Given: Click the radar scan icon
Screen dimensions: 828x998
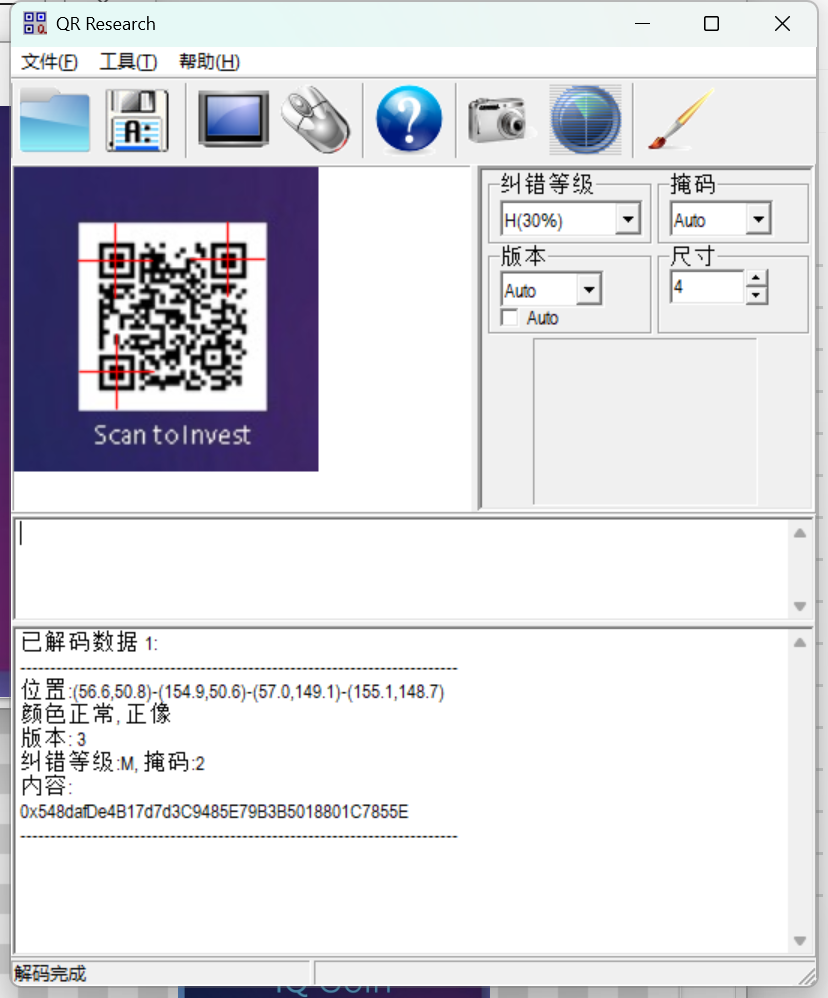Looking at the screenshot, I should 586,120.
